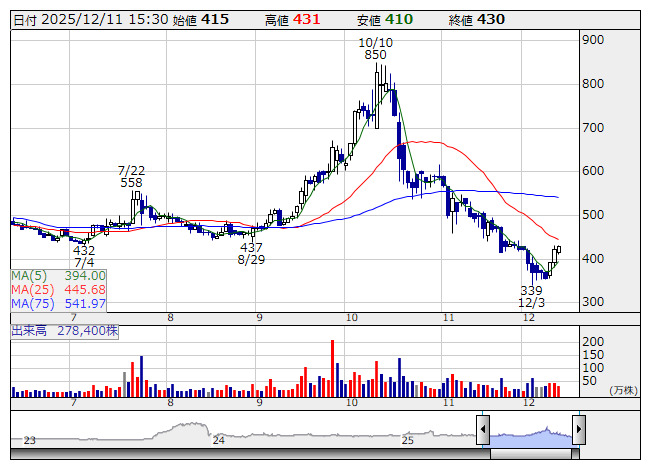Click the 500 price axis label
Viewport: 653px width, 470px height.
(x=593, y=215)
